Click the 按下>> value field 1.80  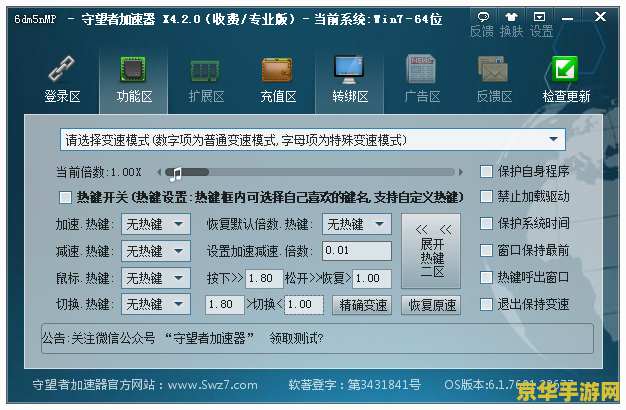coord(264,278)
